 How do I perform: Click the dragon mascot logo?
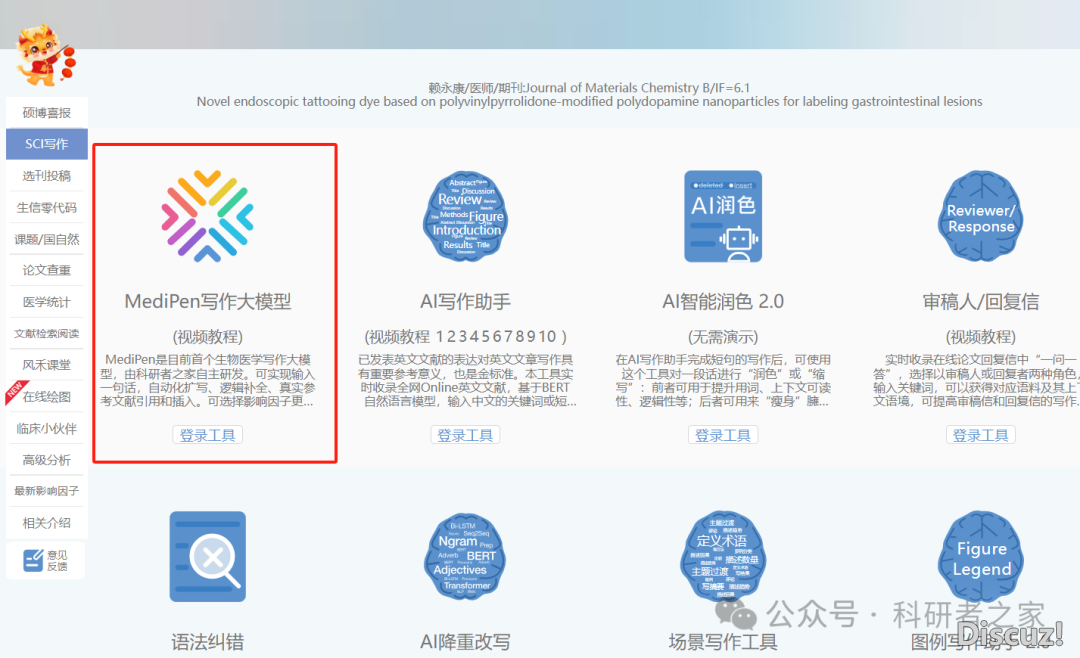44,55
